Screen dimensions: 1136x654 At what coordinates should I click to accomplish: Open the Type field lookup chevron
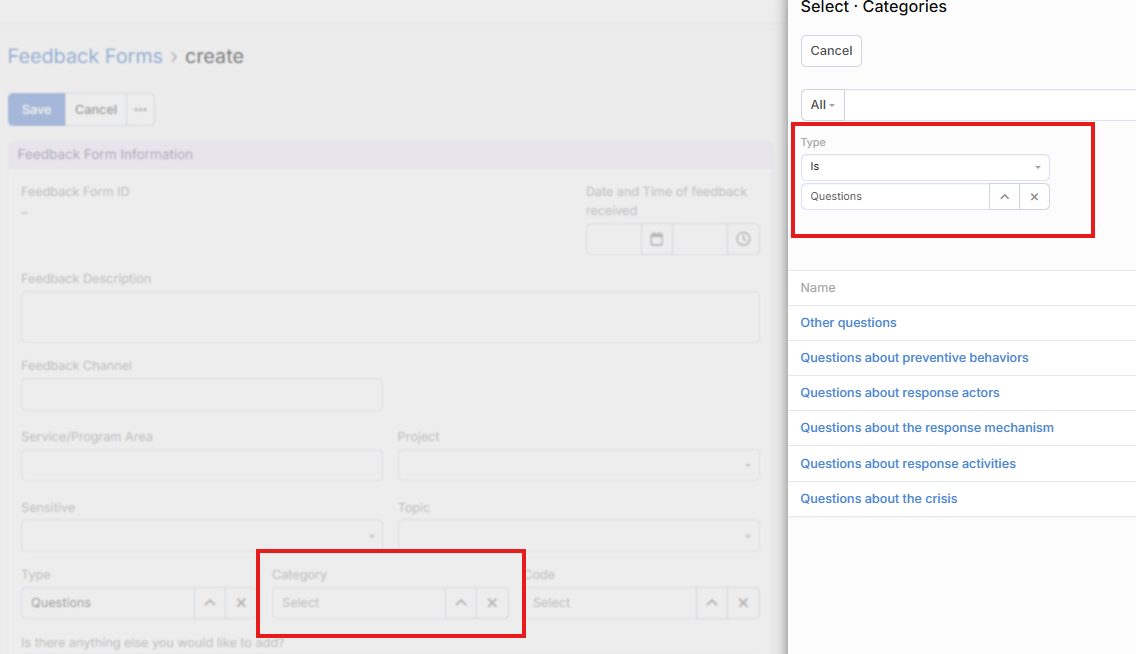click(x=210, y=603)
